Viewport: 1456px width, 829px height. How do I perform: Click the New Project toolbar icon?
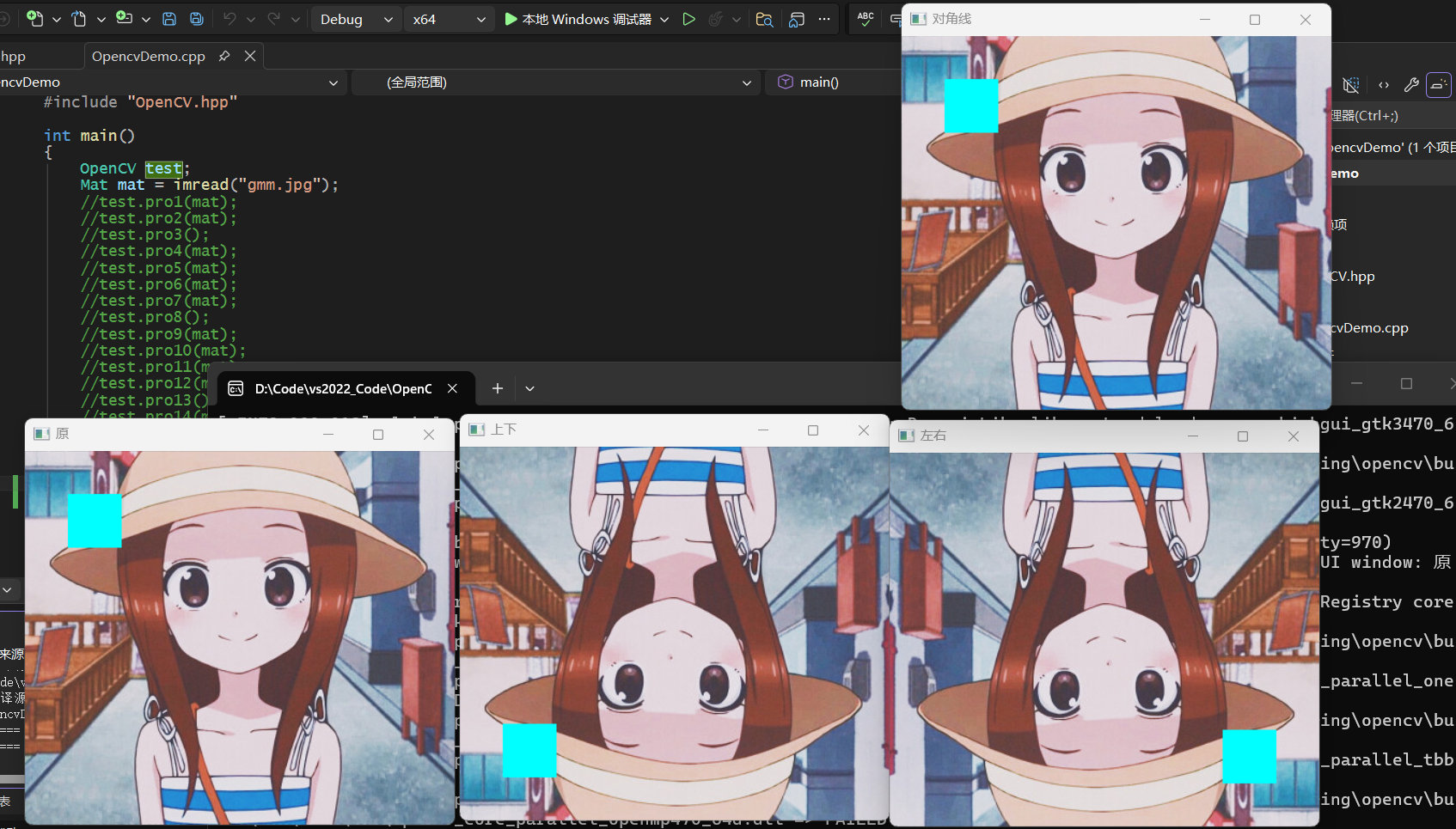click(x=34, y=18)
